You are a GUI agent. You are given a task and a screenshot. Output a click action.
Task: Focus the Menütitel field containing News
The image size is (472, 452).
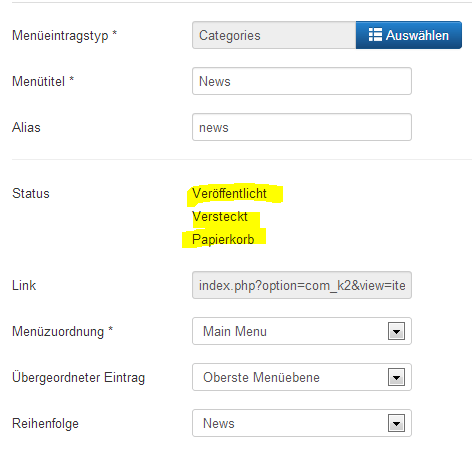point(302,81)
